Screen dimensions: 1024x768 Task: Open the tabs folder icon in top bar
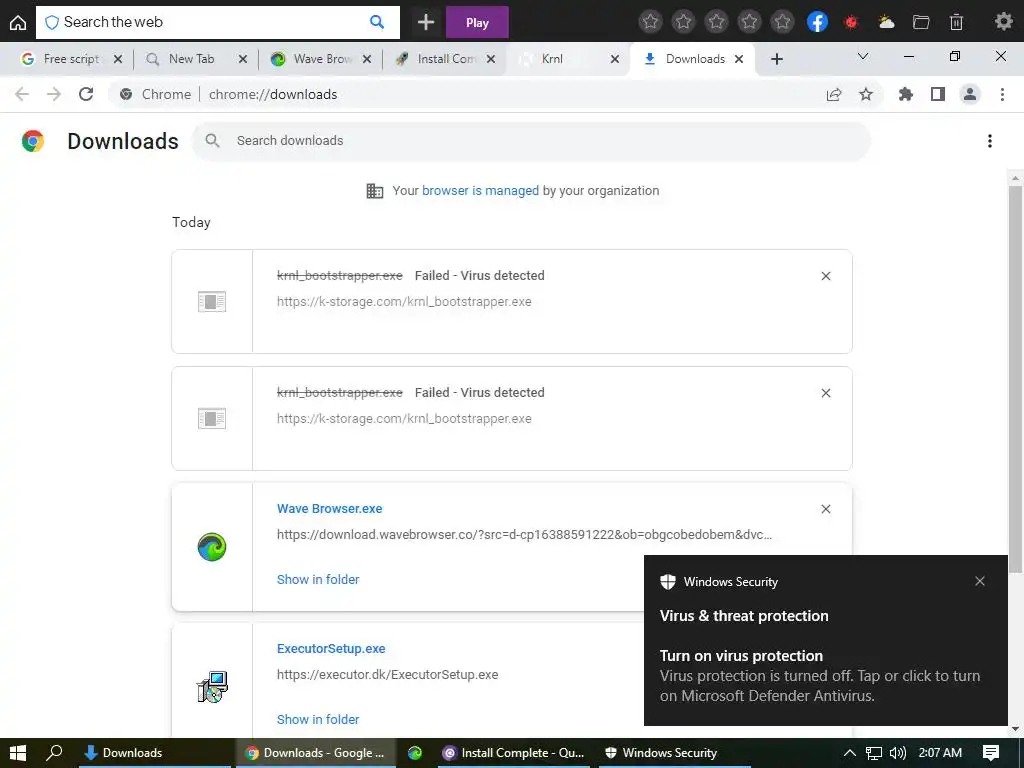(921, 22)
